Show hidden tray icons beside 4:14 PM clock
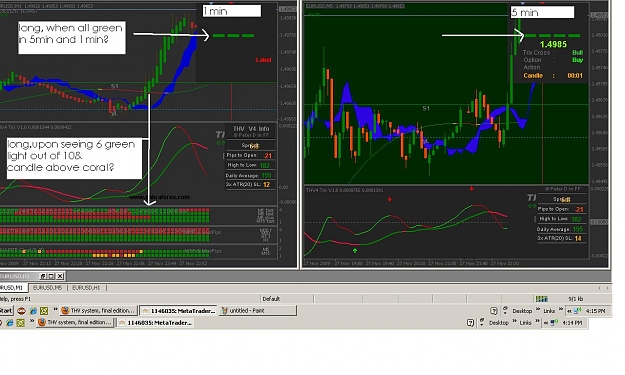The height and width of the screenshot is (375, 625). 546,323
